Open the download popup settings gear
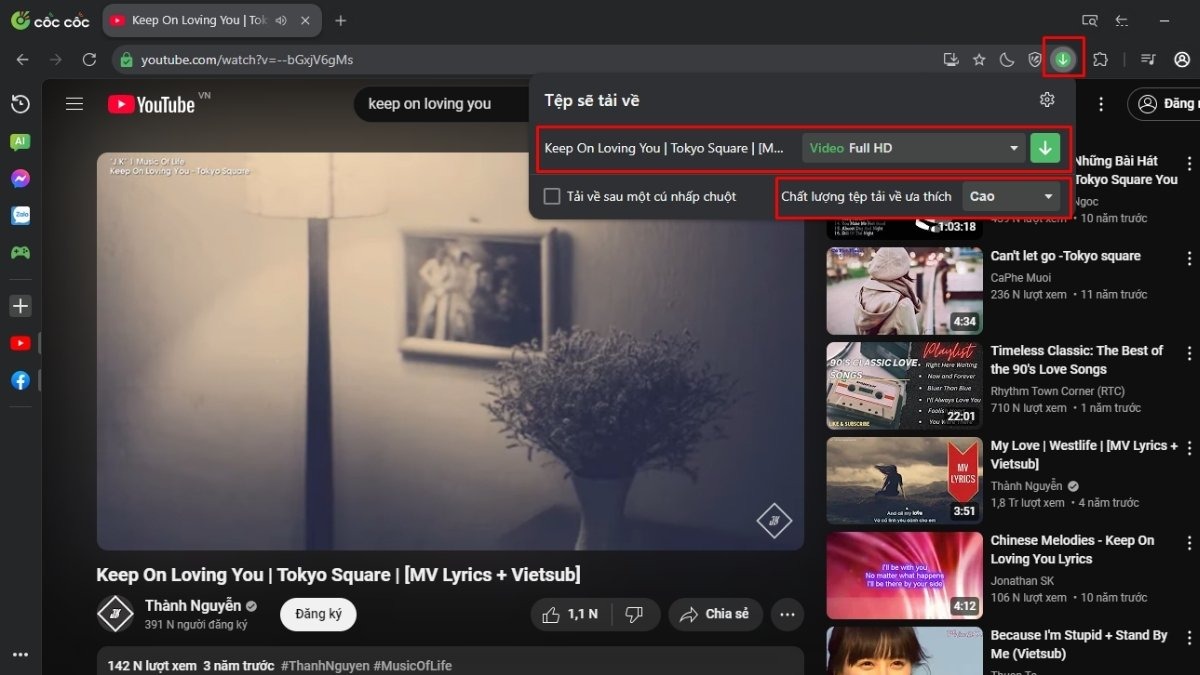The height and width of the screenshot is (675, 1200). click(x=1047, y=99)
